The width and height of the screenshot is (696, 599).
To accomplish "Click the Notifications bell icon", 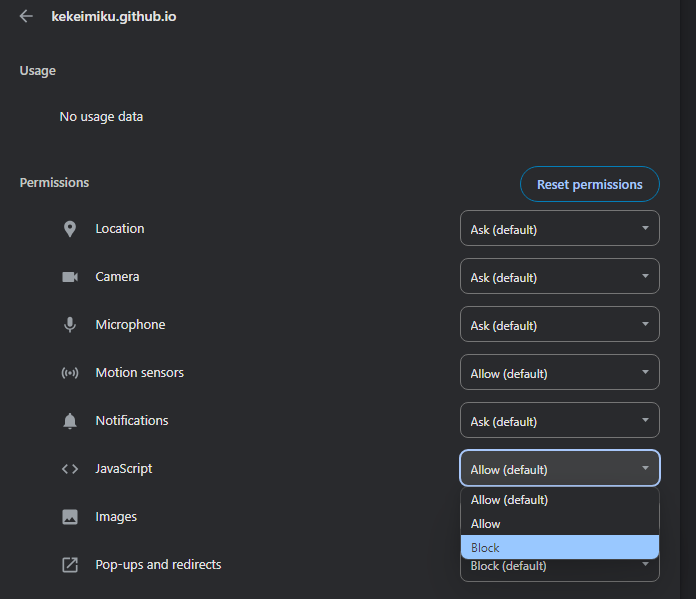I will pos(70,420).
